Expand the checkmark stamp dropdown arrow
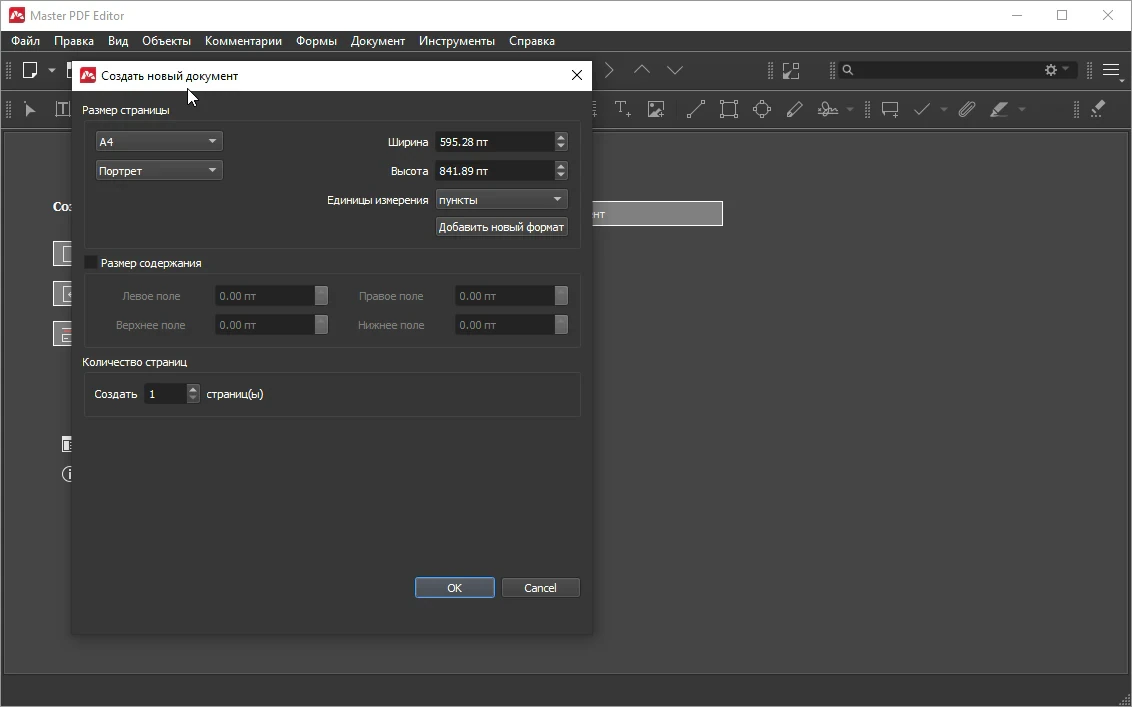This screenshot has width=1132, height=707. point(944,110)
